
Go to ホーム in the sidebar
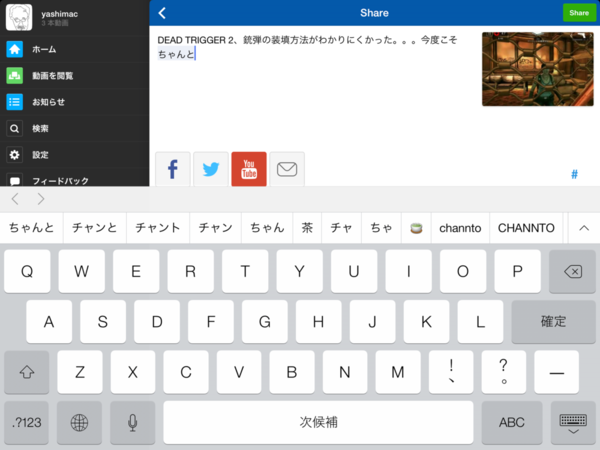click(x=75, y=49)
